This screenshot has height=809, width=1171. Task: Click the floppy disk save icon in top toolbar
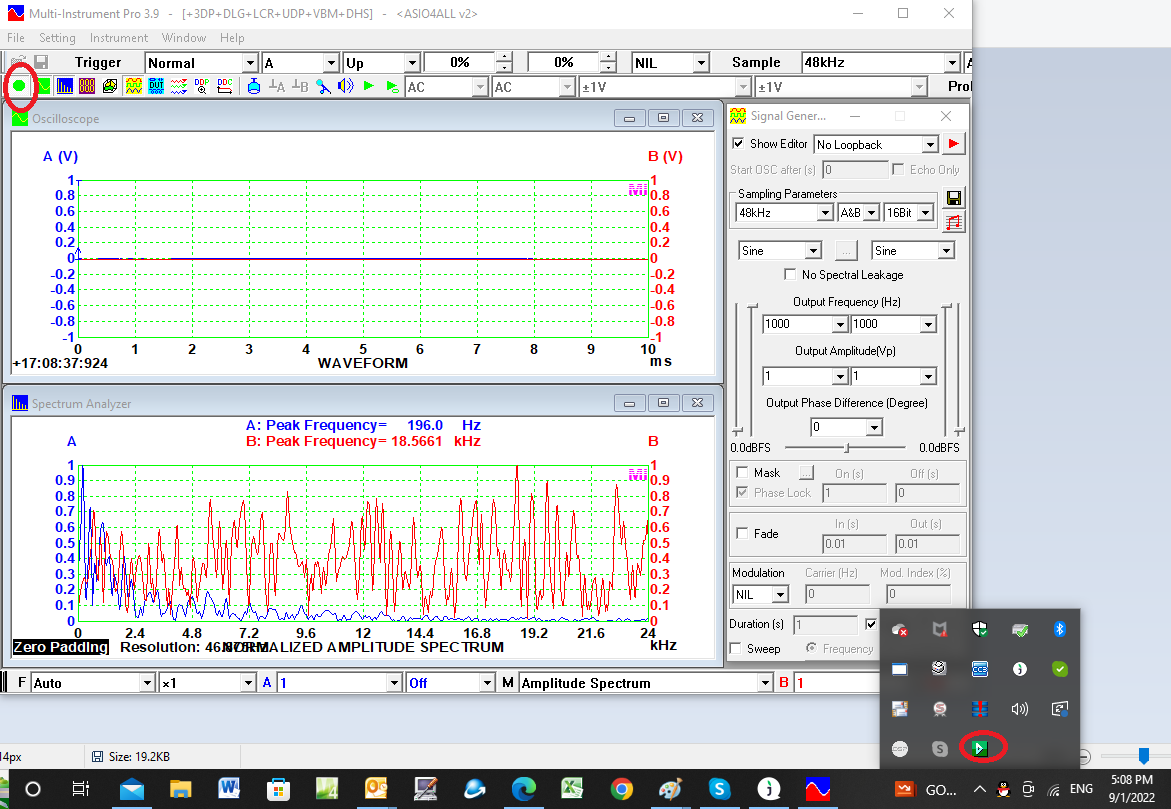tap(41, 62)
